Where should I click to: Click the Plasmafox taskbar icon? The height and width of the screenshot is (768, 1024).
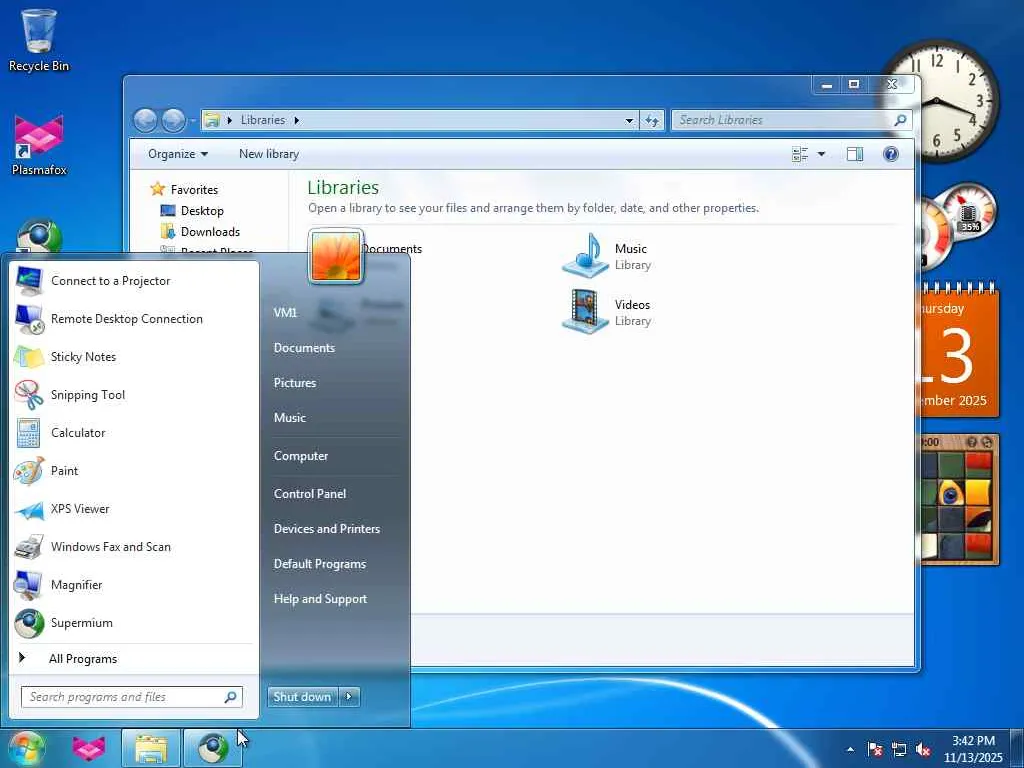click(x=89, y=748)
